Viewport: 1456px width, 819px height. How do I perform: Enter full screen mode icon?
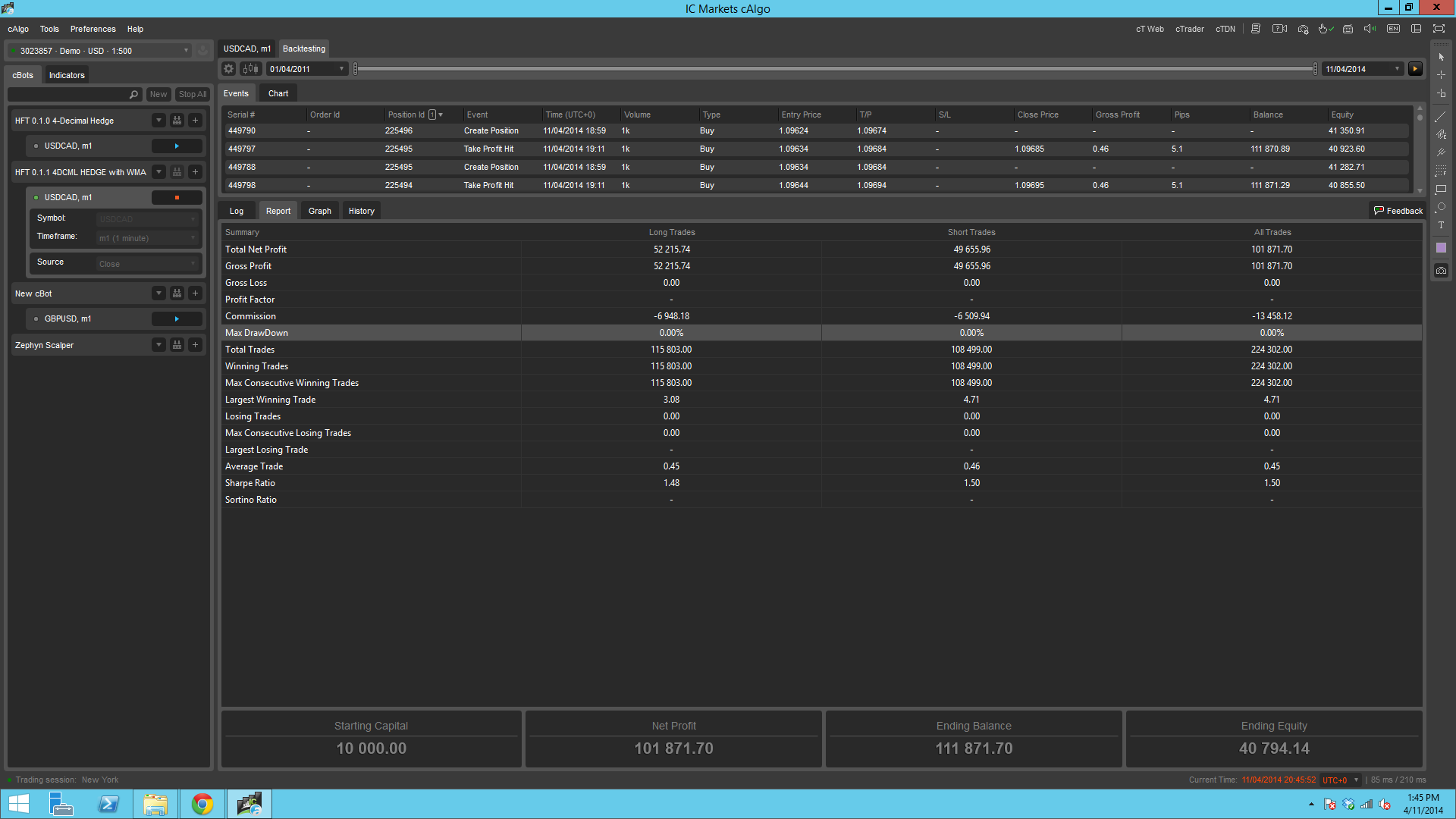coord(1439,29)
